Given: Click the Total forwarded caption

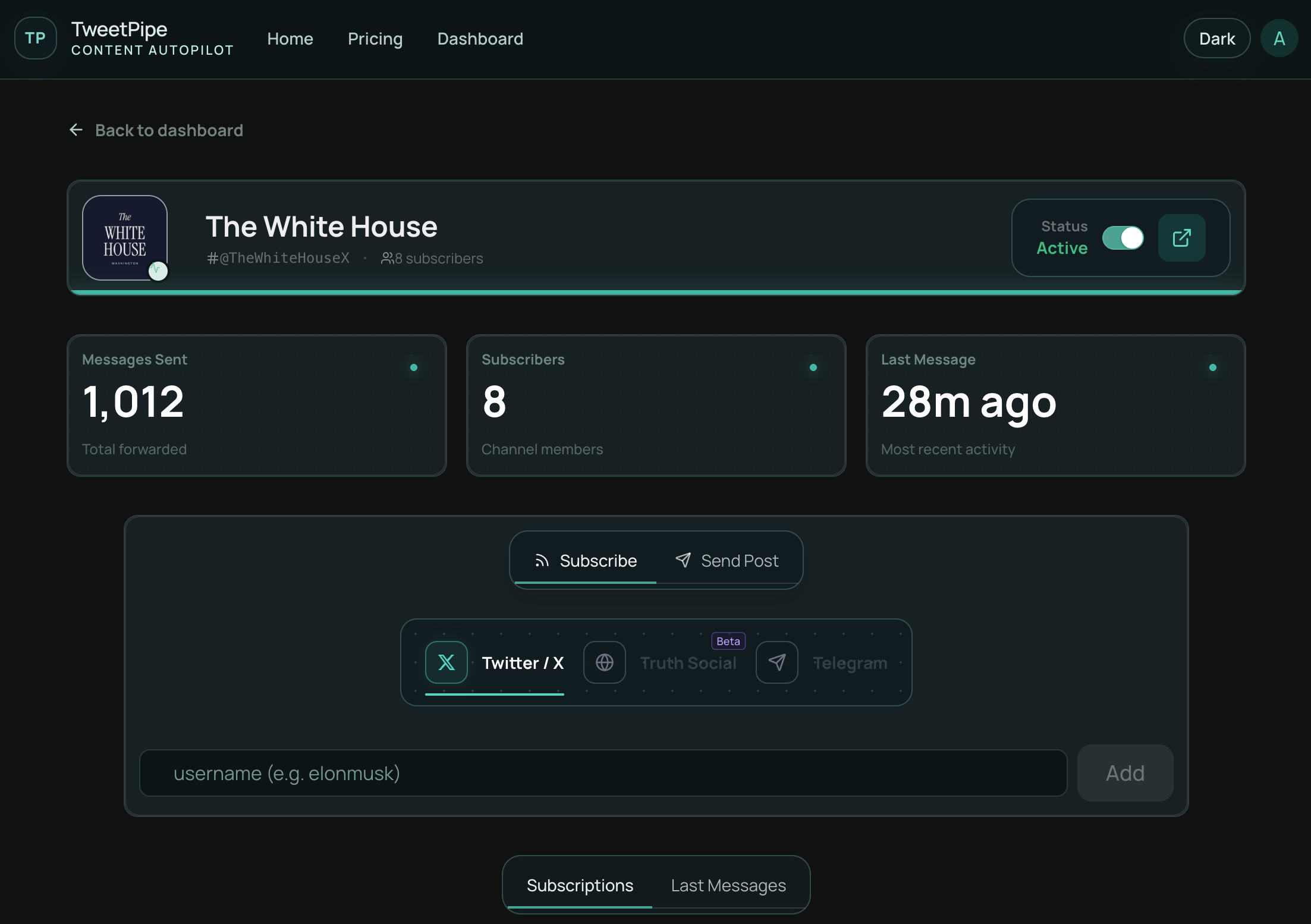Looking at the screenshot, I should pos(134,449).
